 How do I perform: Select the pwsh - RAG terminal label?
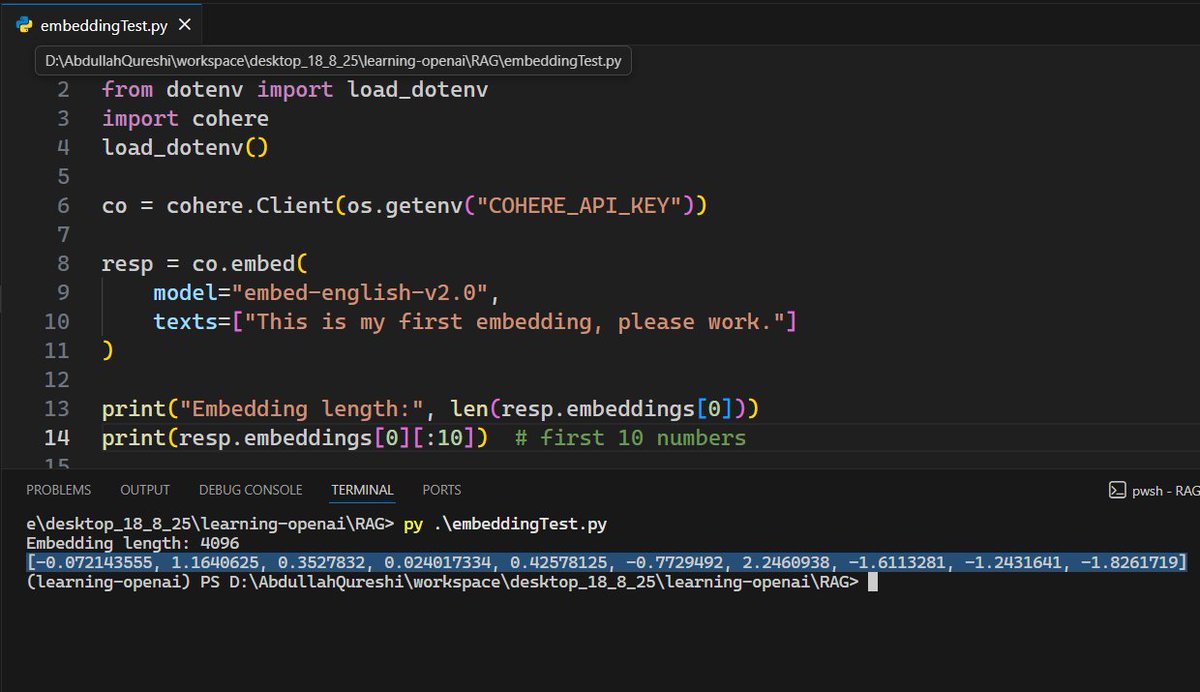click(1167, 491)
